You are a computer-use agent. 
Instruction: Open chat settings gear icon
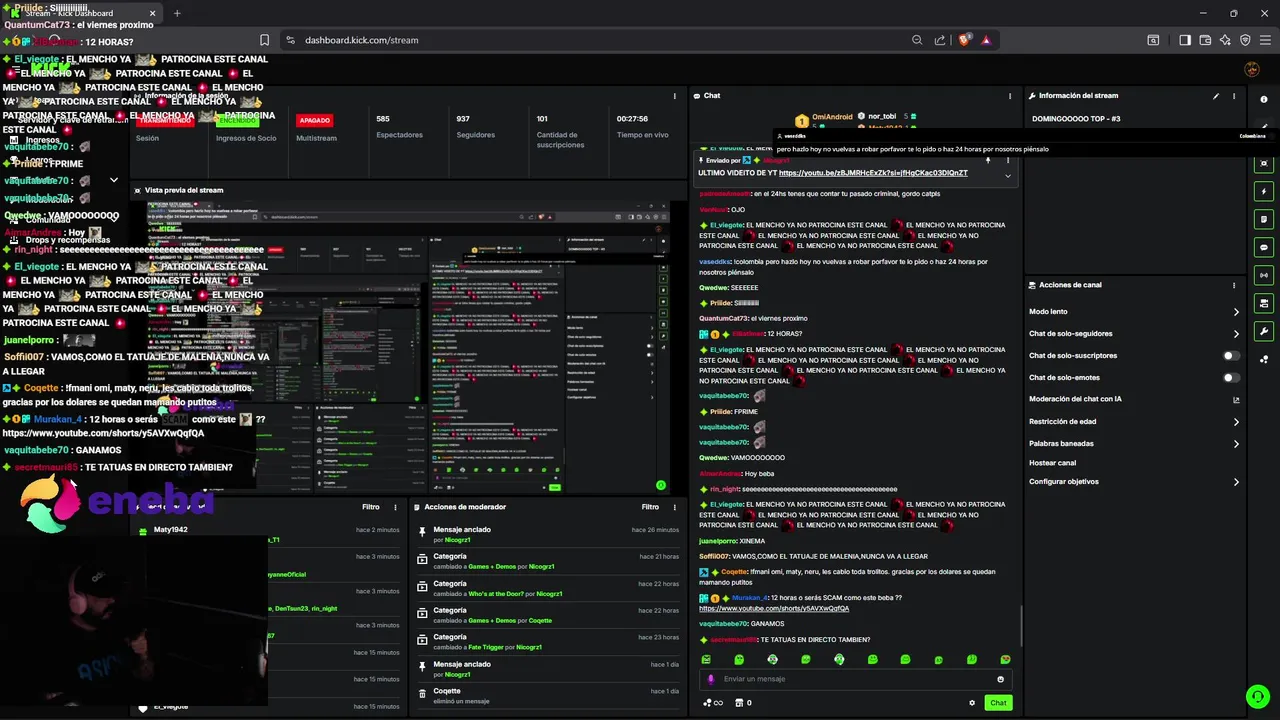click(x=972, y=703)
